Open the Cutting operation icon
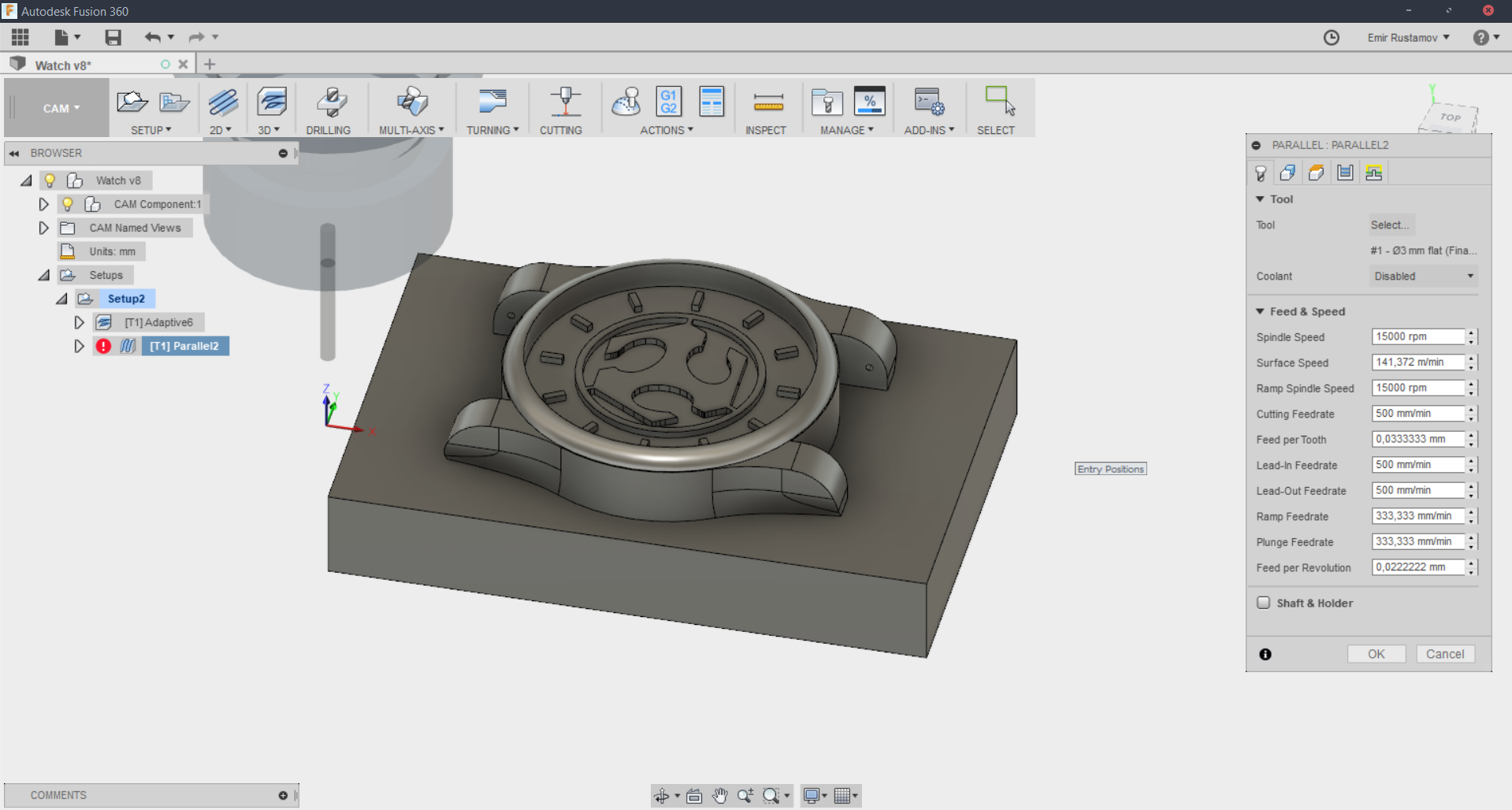1512x810 pixels. pos(564,102)
